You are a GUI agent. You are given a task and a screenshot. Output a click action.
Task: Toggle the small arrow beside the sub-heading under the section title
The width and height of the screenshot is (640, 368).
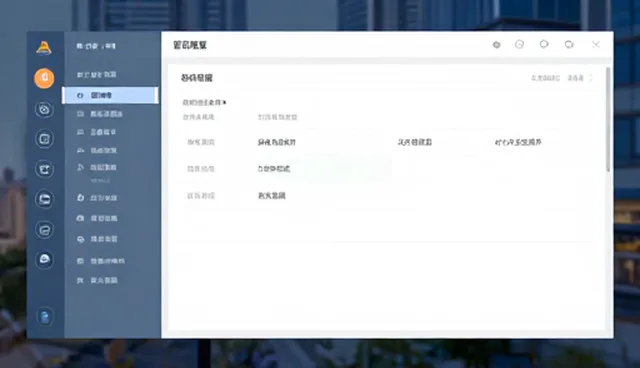(225, 102)
